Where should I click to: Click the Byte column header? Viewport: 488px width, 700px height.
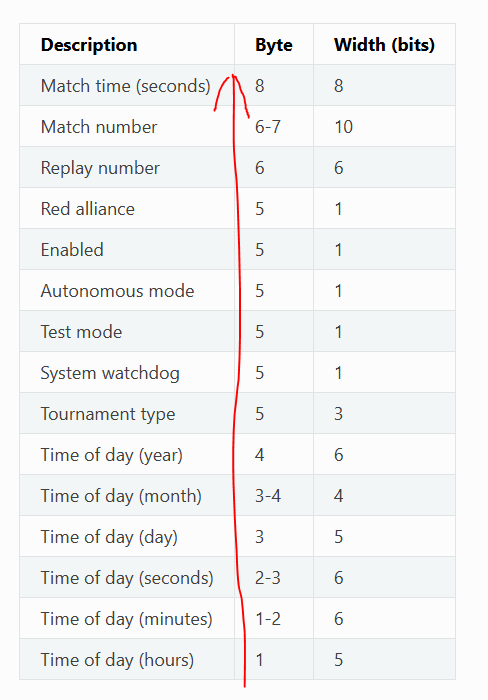pyautogui.click(x=274, y=45)
